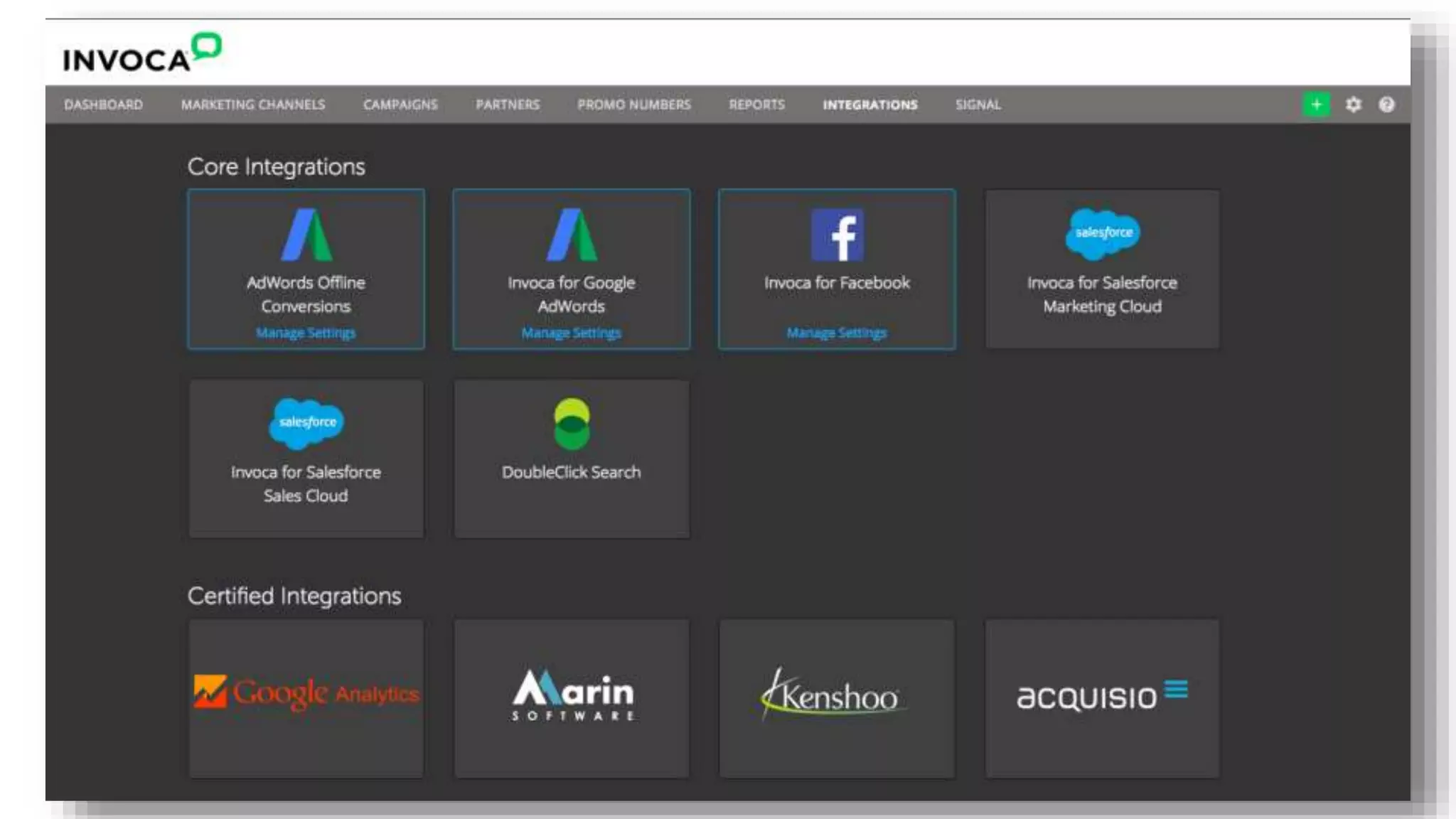Open the Google Analytics certified integration
The width and height of the screenshot is (1456, 819).
pyautogui.click(x=306, y=693)
